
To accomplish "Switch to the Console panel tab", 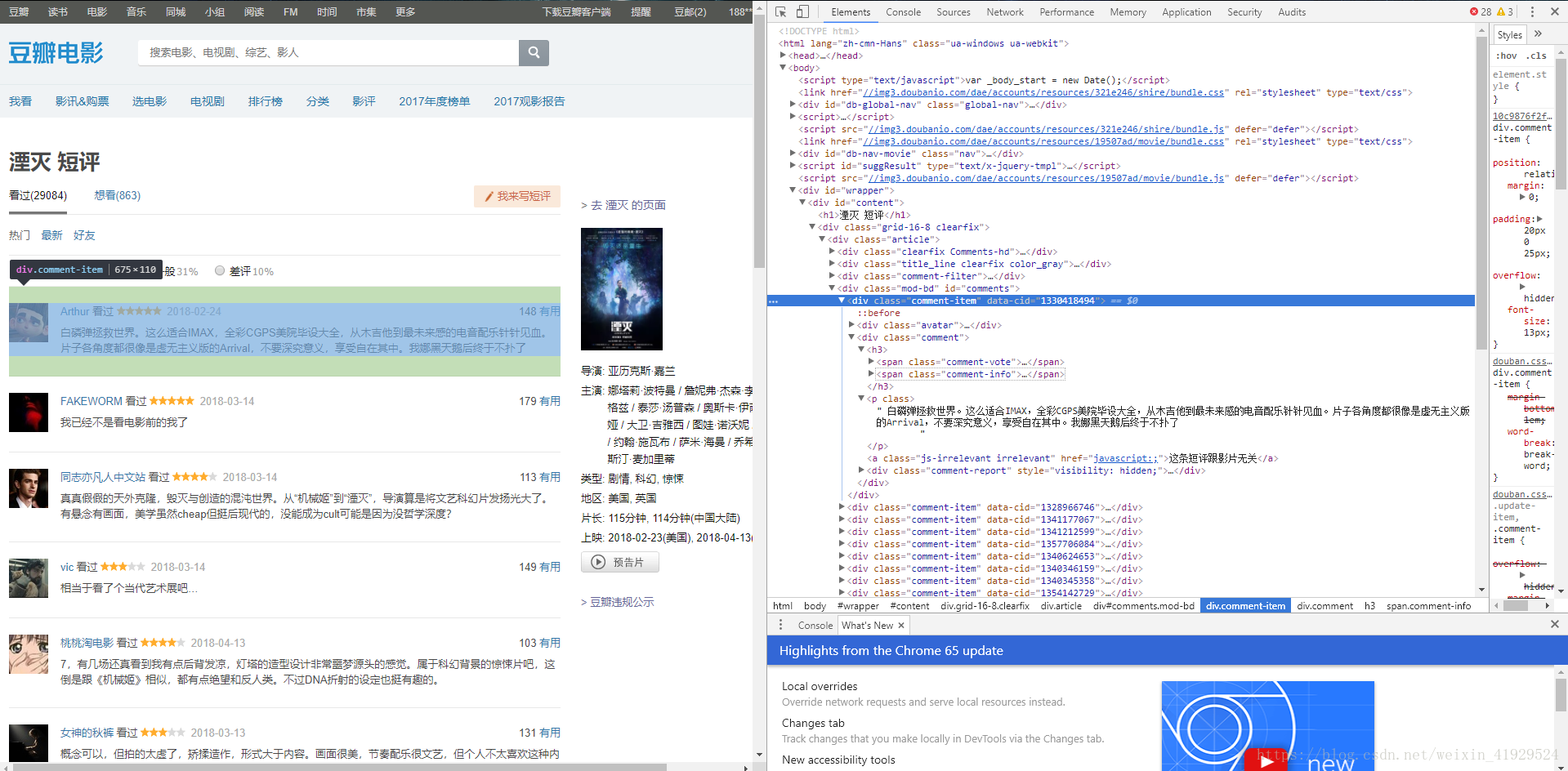I will 903,11.
